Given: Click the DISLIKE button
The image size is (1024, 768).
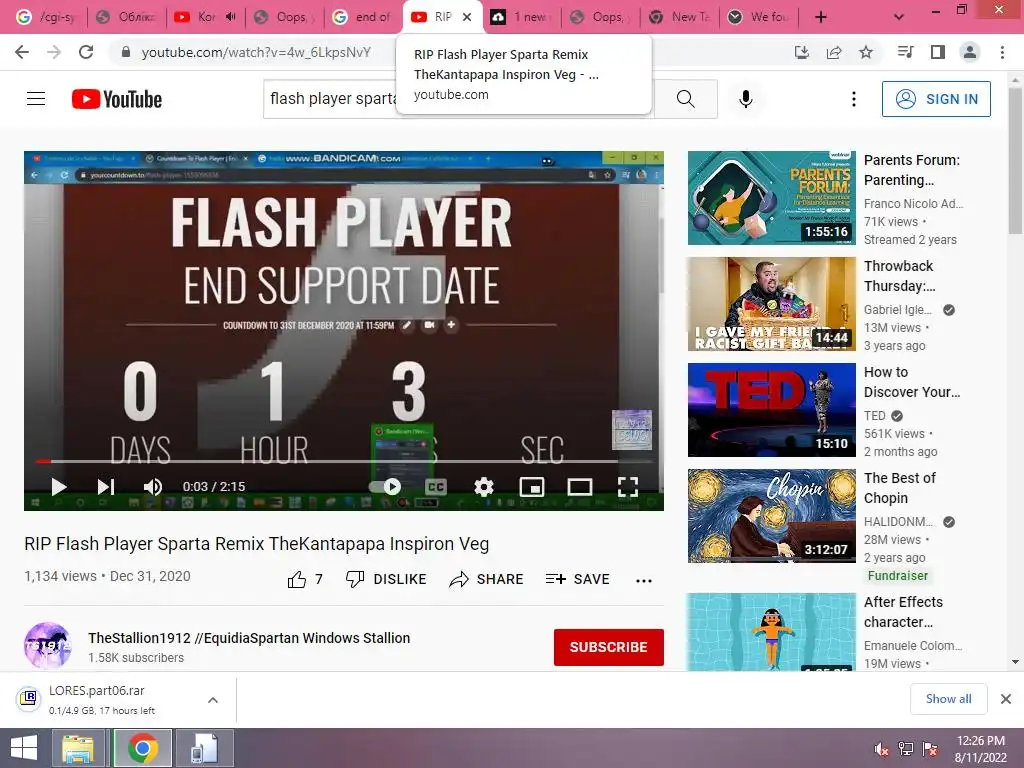Looking at the screenshot, I should coord(386,579).
